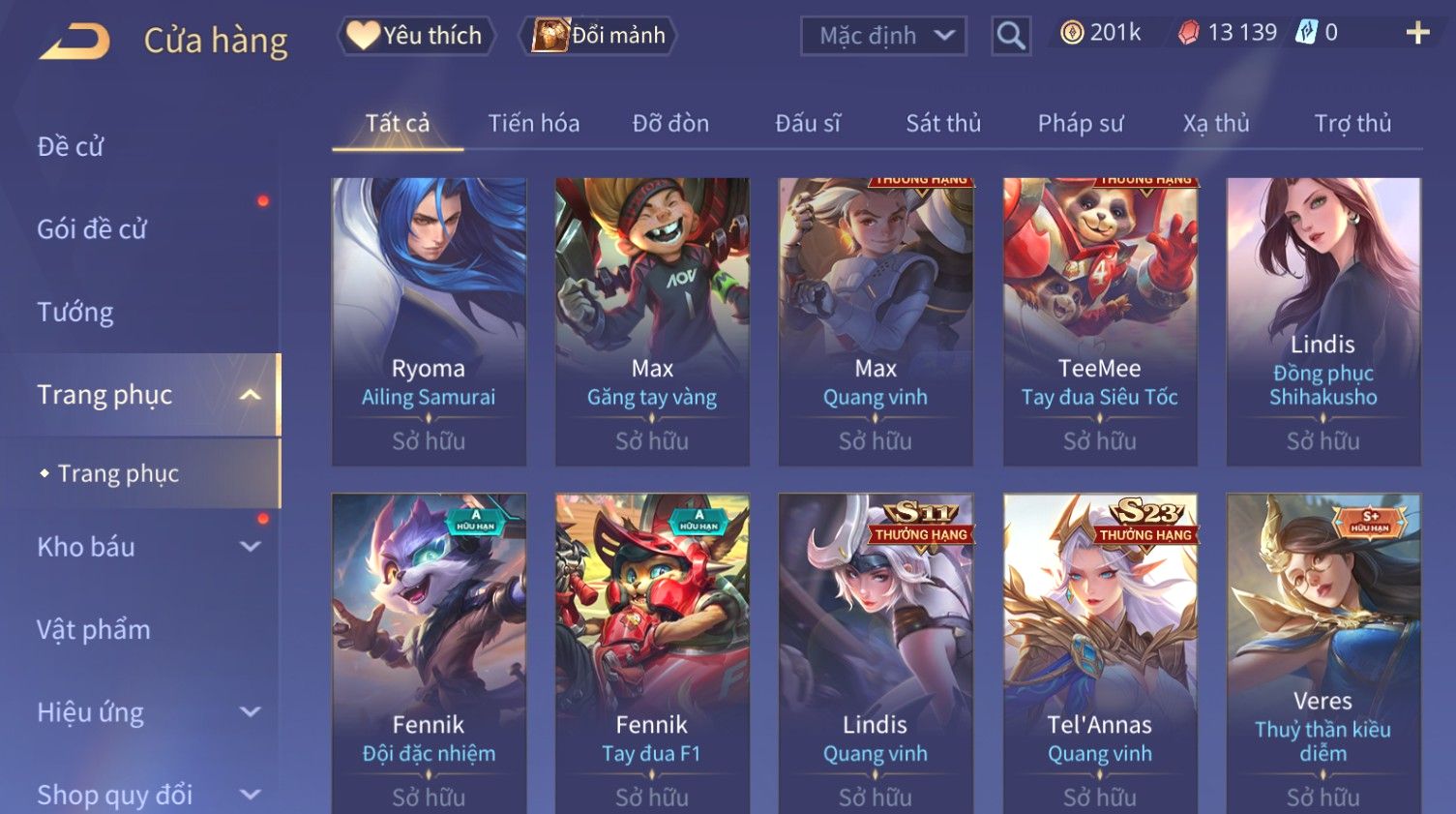
Task: Open the Mặc định sort dropdown
Action: 883,36
